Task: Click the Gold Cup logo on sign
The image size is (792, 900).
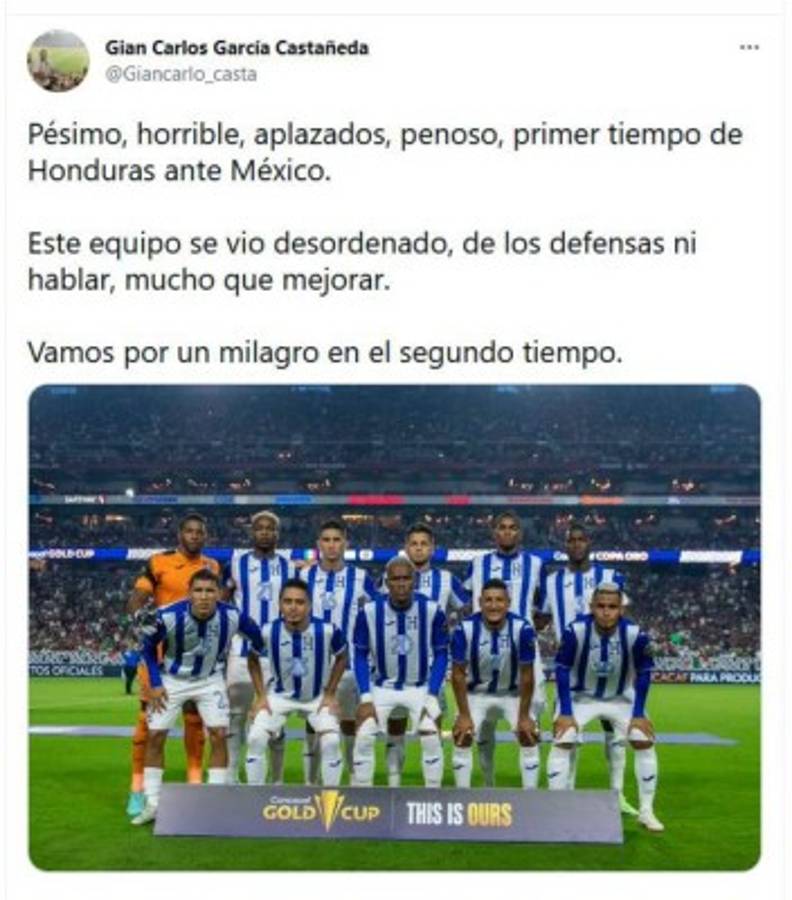Action: (321, 810)
